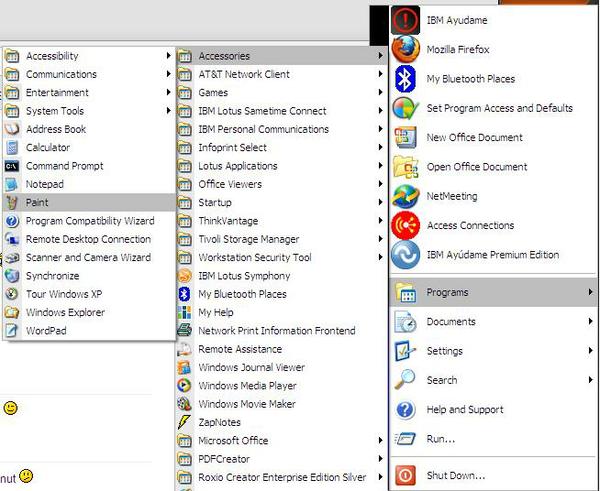The image size is (600, 491).
Task: Click the Help and Support question mark icon
Action: [x=405, y=409]
